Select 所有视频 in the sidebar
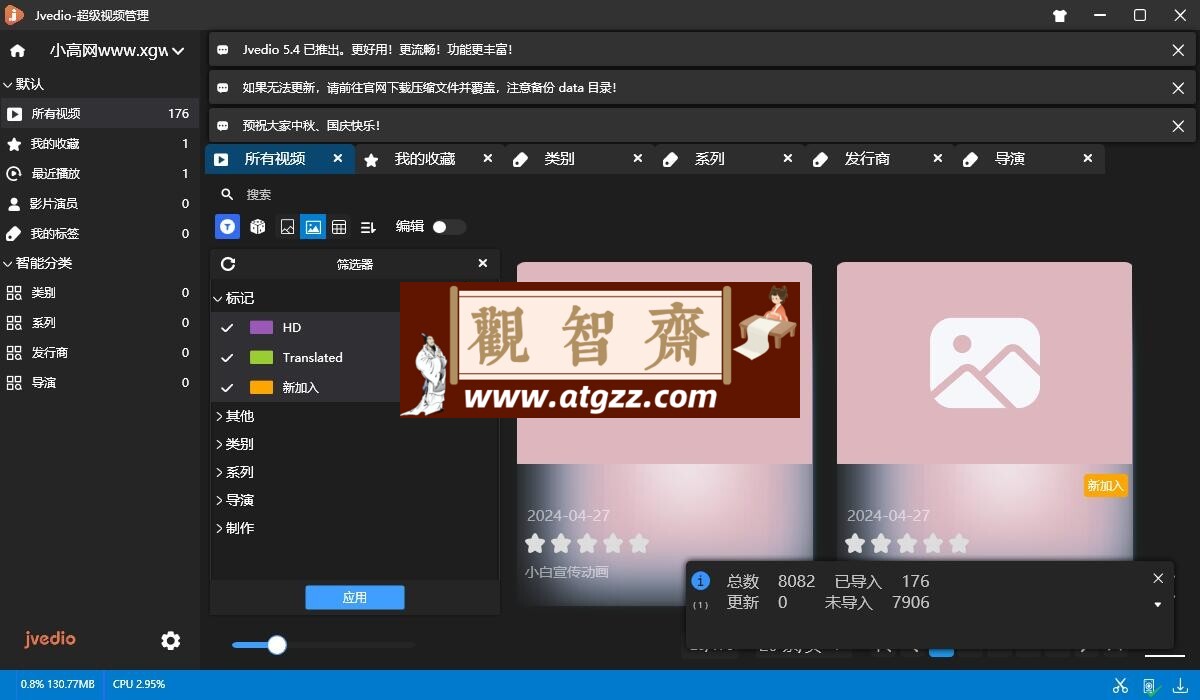 [100, 114]
